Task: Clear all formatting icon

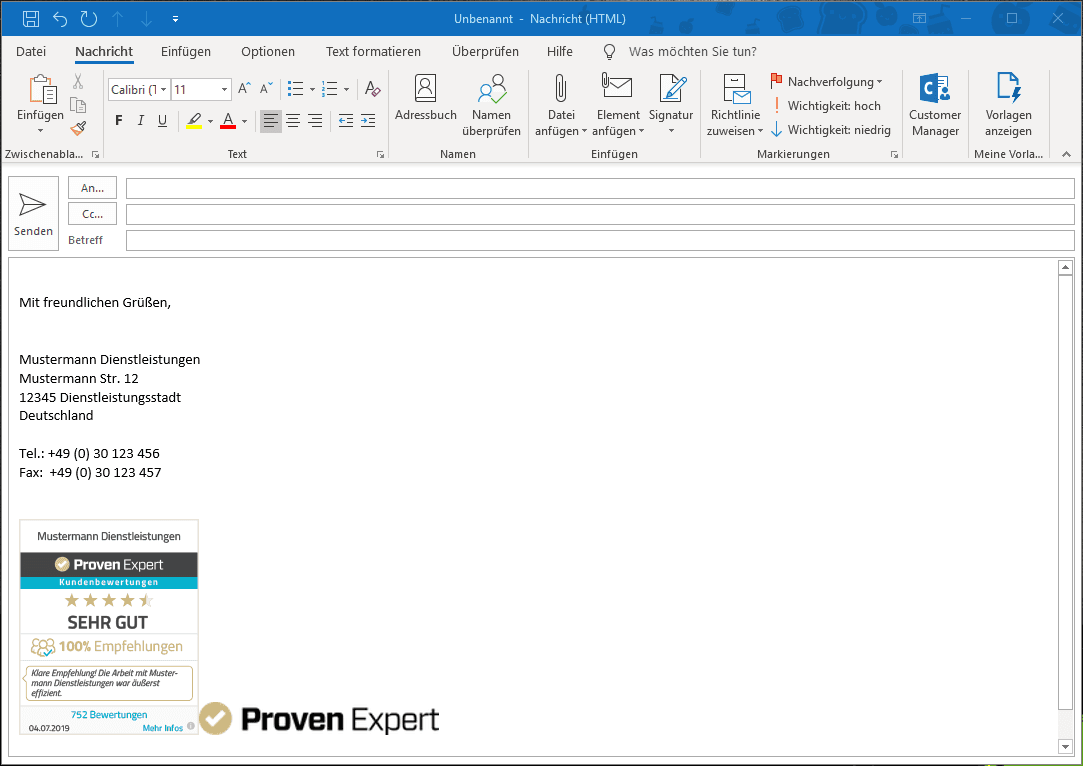Action: tap(372, 89)
